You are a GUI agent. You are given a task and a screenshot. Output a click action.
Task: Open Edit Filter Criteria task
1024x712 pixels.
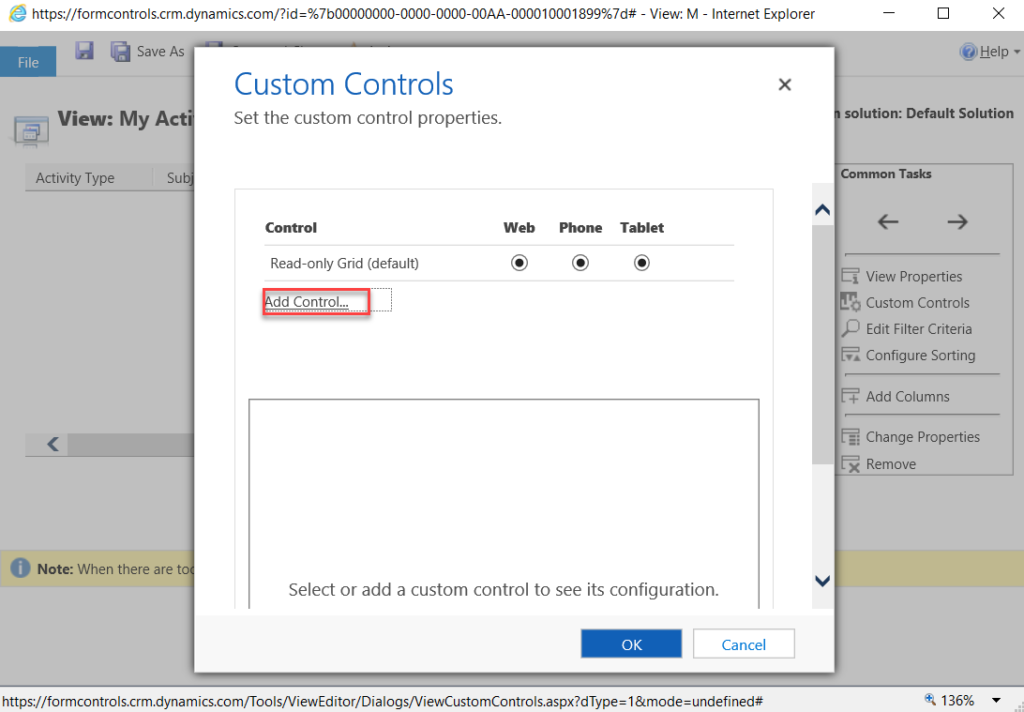(918, 329)
